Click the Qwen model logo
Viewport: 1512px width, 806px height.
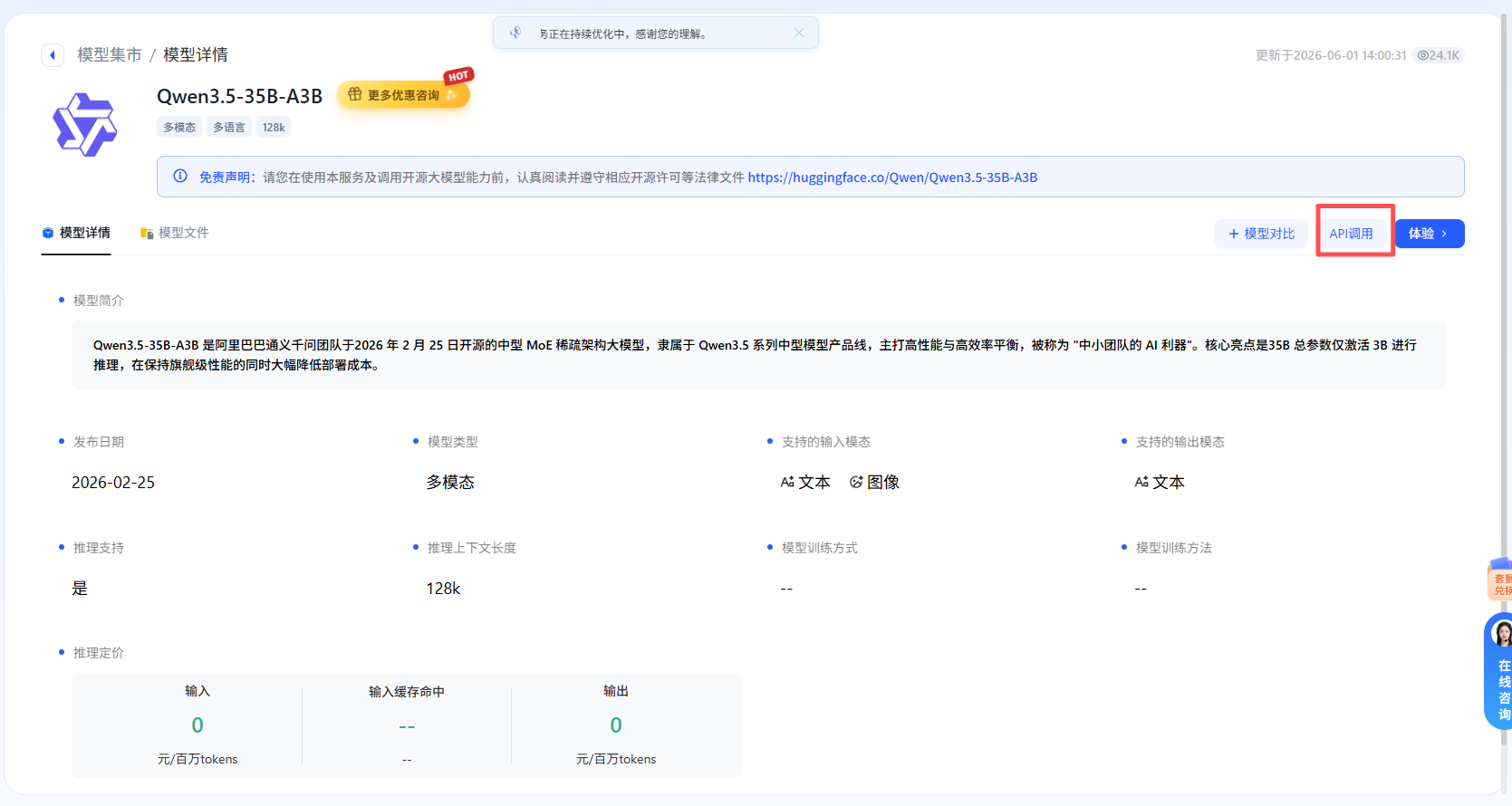(85, 125)
